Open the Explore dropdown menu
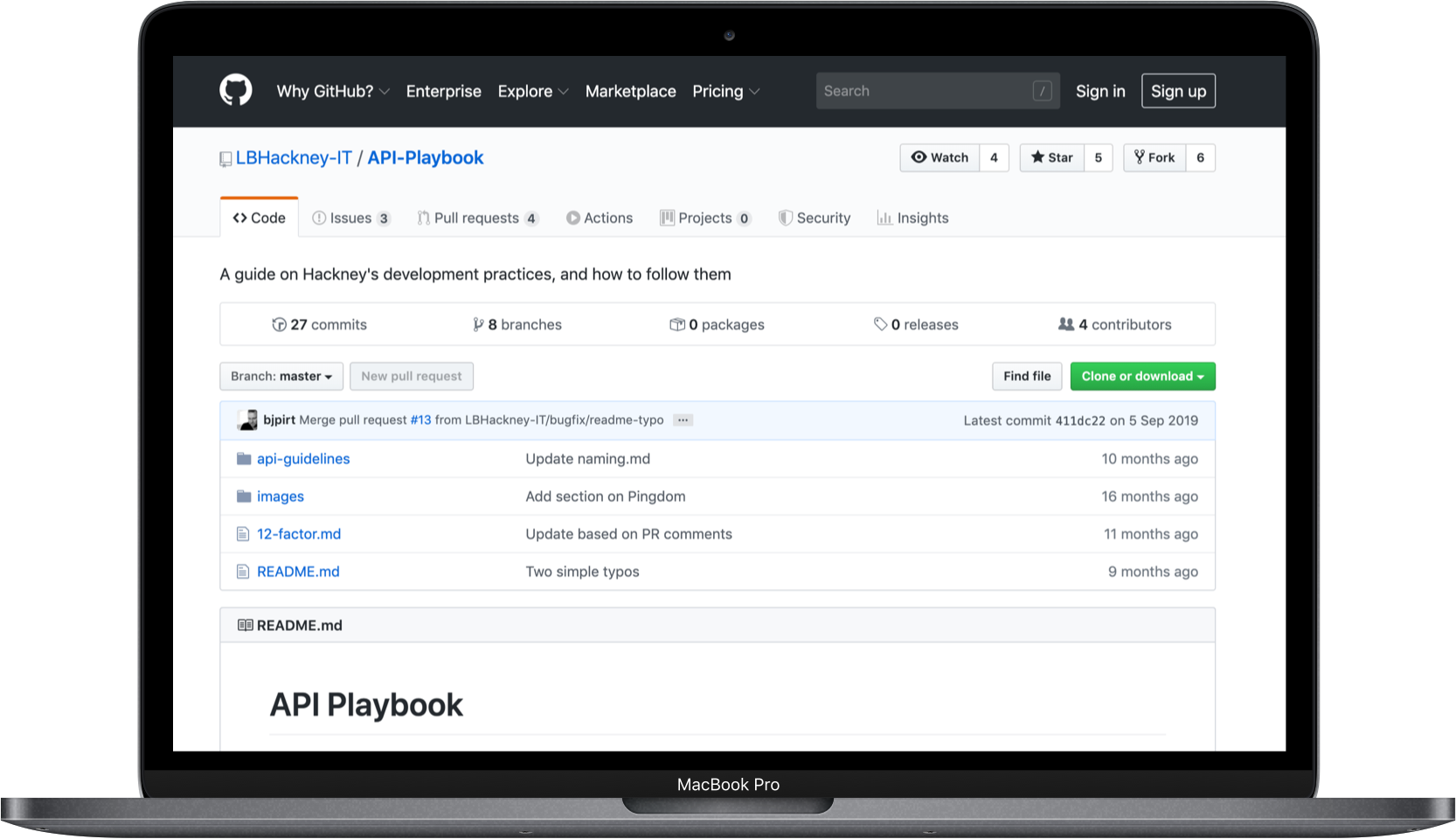The image size is (1456, 839). [x=533, y=91]
